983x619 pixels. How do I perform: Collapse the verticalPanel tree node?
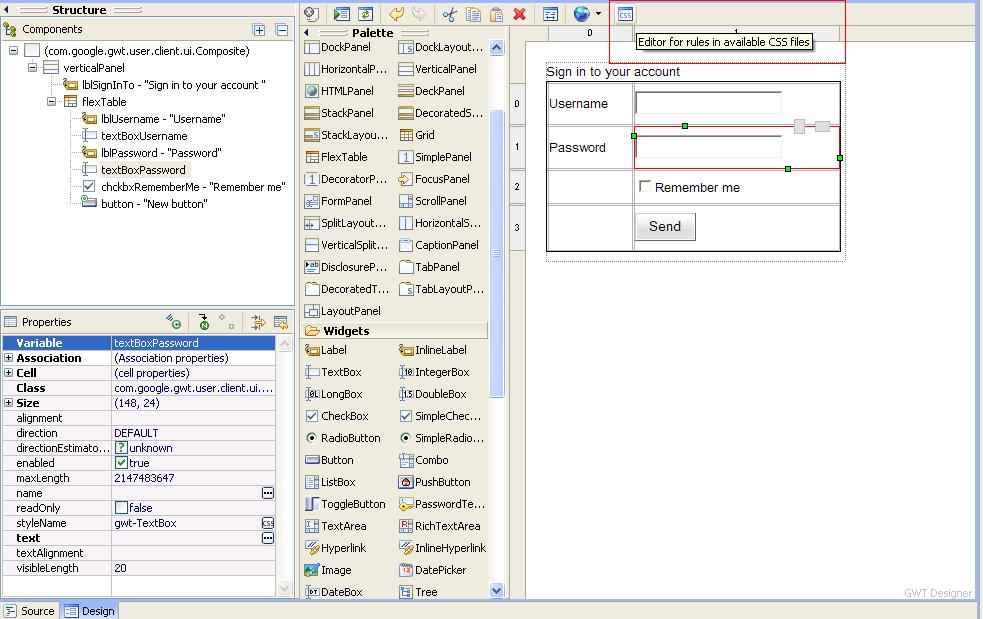pos(32,68)
